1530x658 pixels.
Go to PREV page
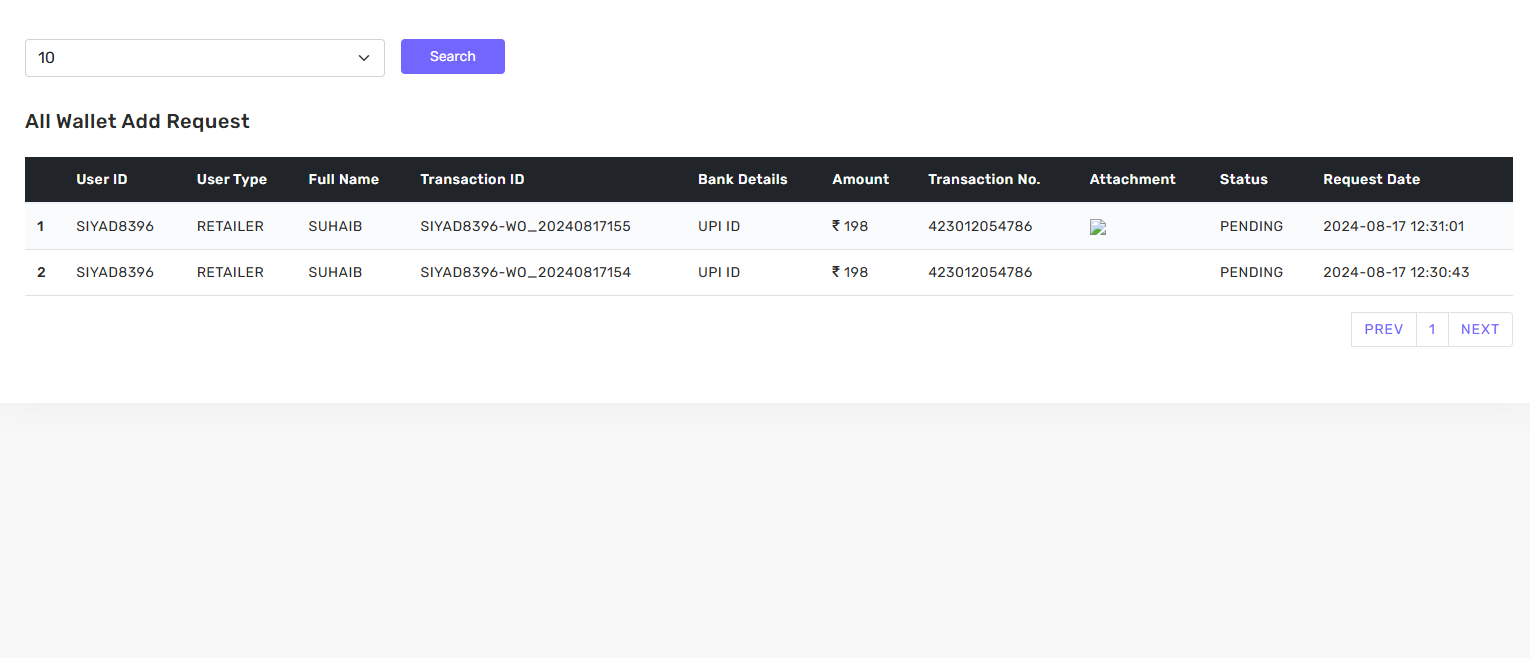(1383, 329)
